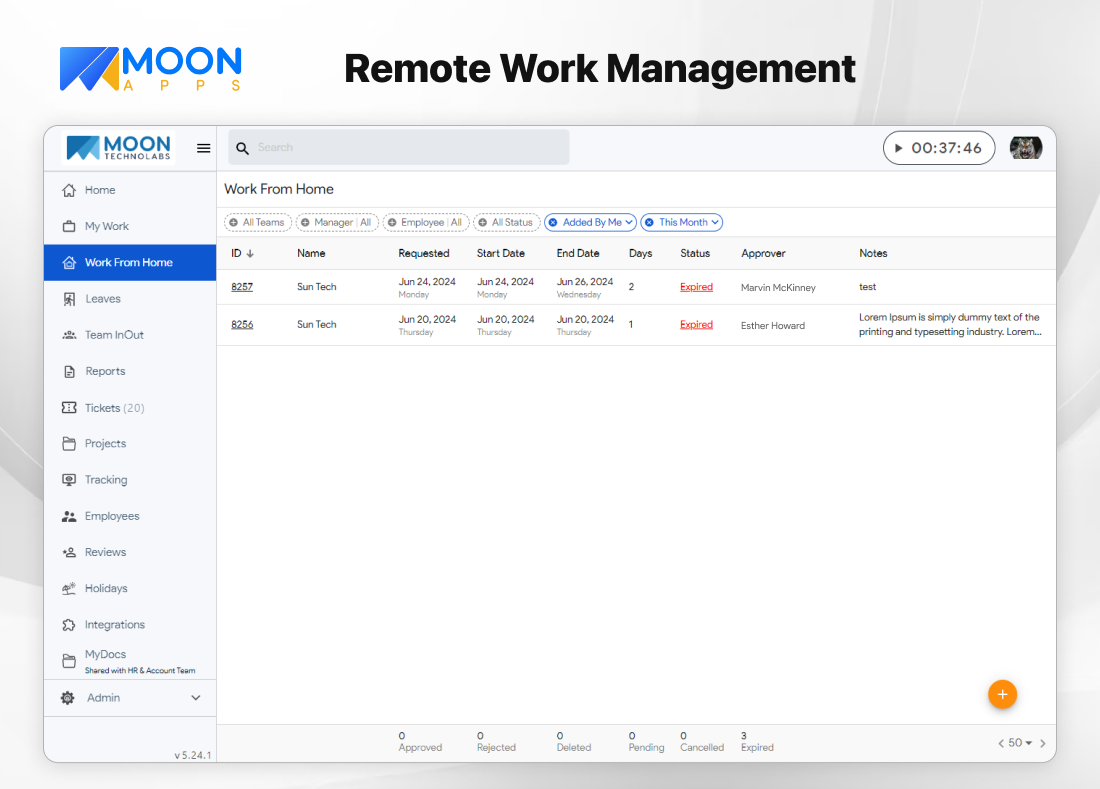Sort by the ID column header

[x=242, y=253]
